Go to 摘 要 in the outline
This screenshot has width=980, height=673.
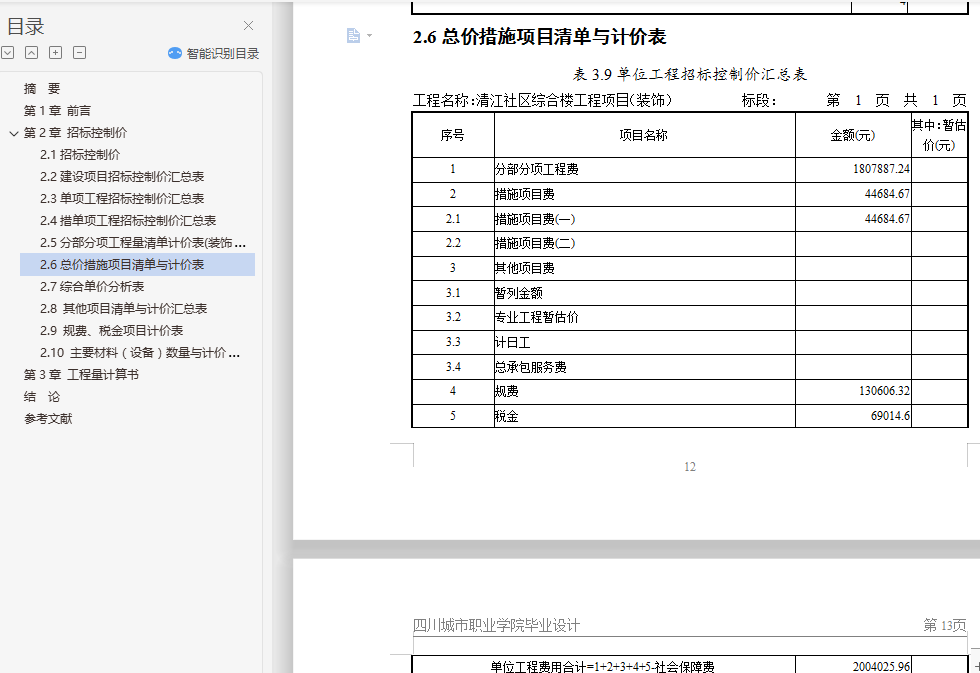pos(42,89)
